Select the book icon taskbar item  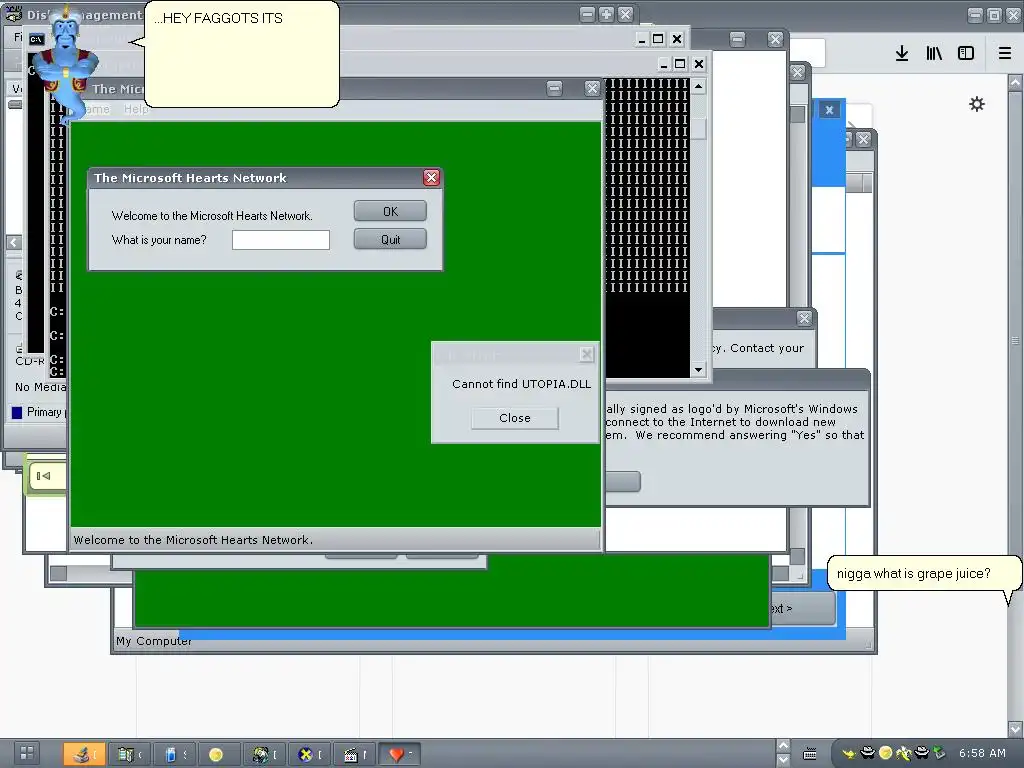pyautogui.click(x=128, y=754)
